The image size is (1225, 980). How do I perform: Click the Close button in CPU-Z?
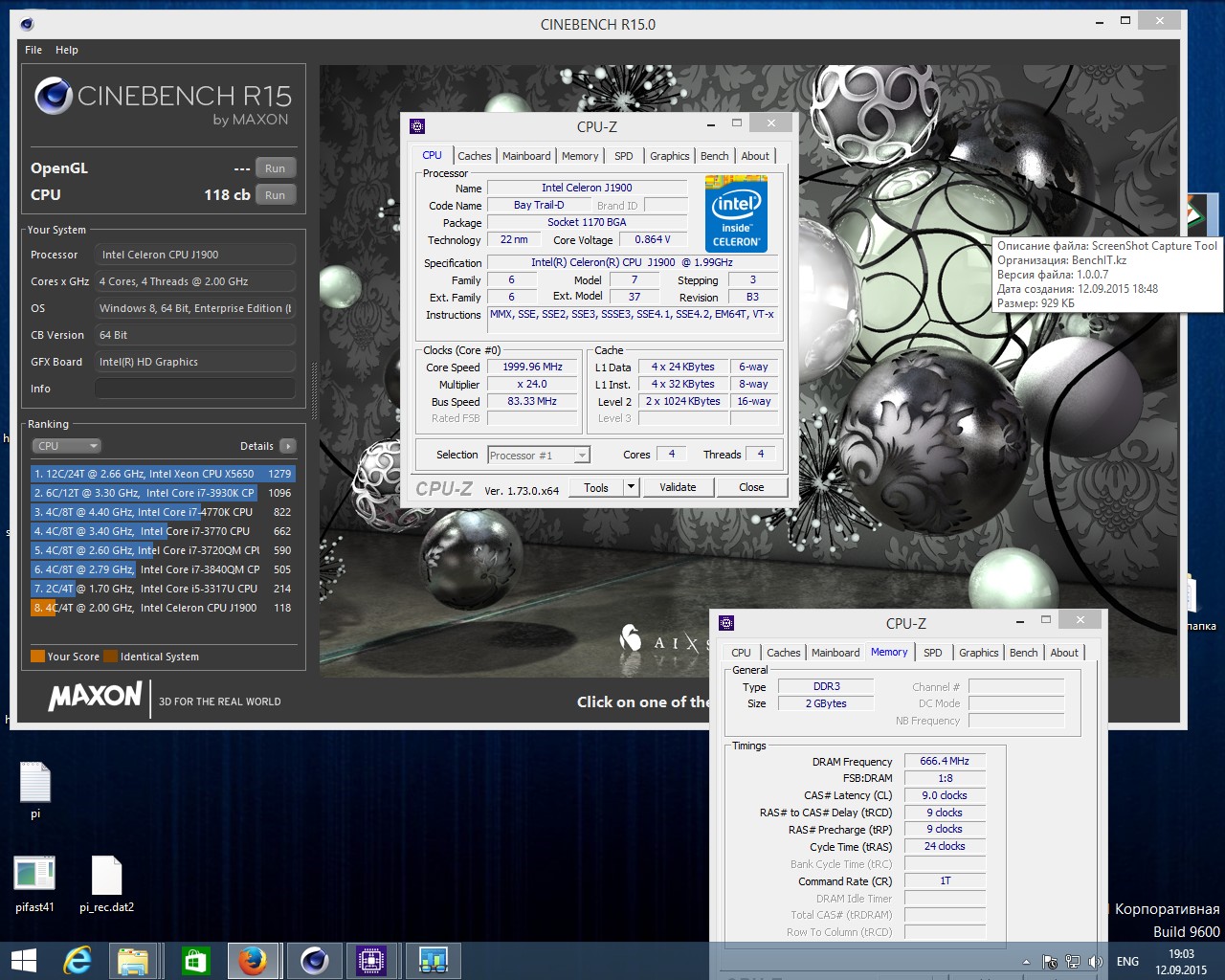point(751,487)
